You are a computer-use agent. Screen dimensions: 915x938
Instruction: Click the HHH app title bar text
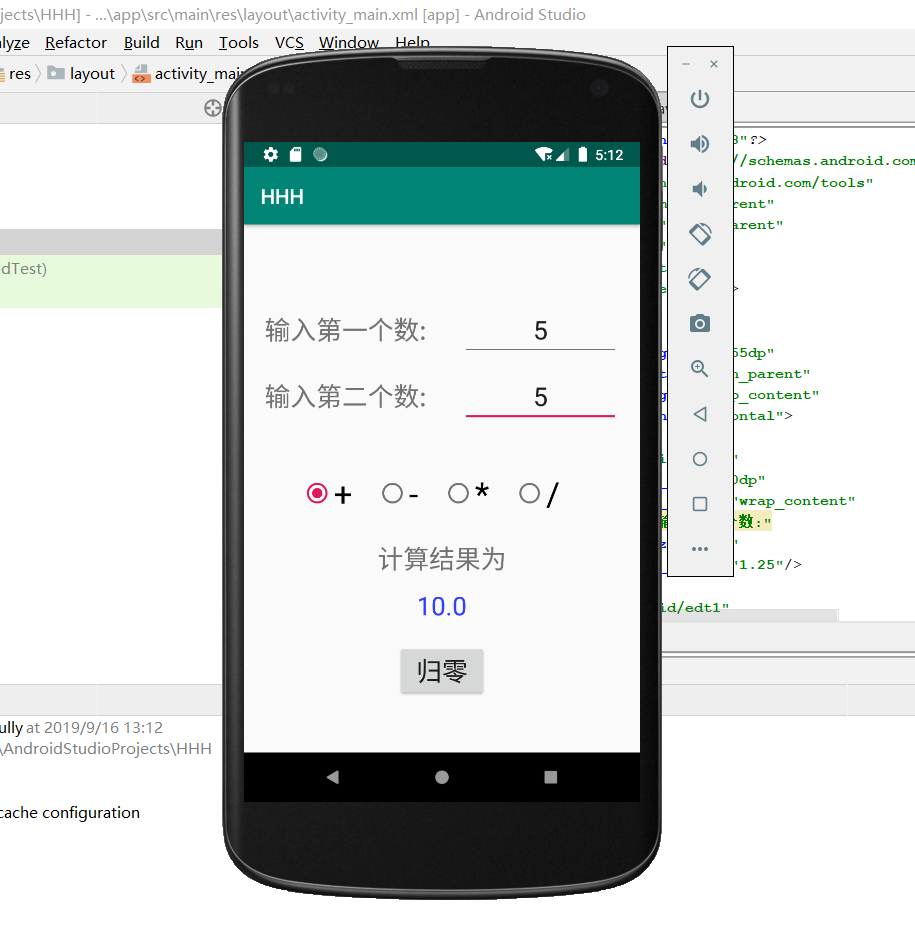pos(282,197)
